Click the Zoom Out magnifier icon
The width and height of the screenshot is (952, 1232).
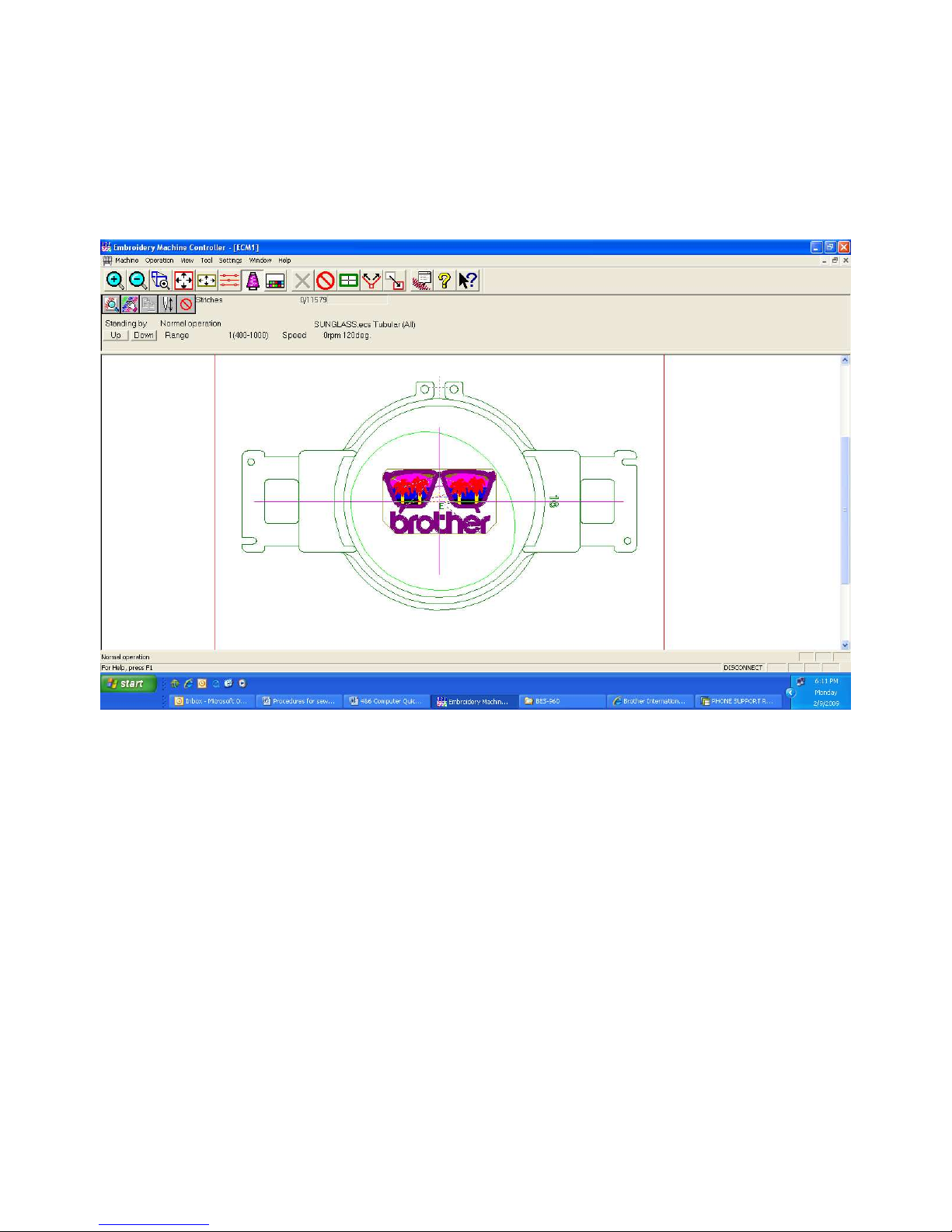point(138,281)
